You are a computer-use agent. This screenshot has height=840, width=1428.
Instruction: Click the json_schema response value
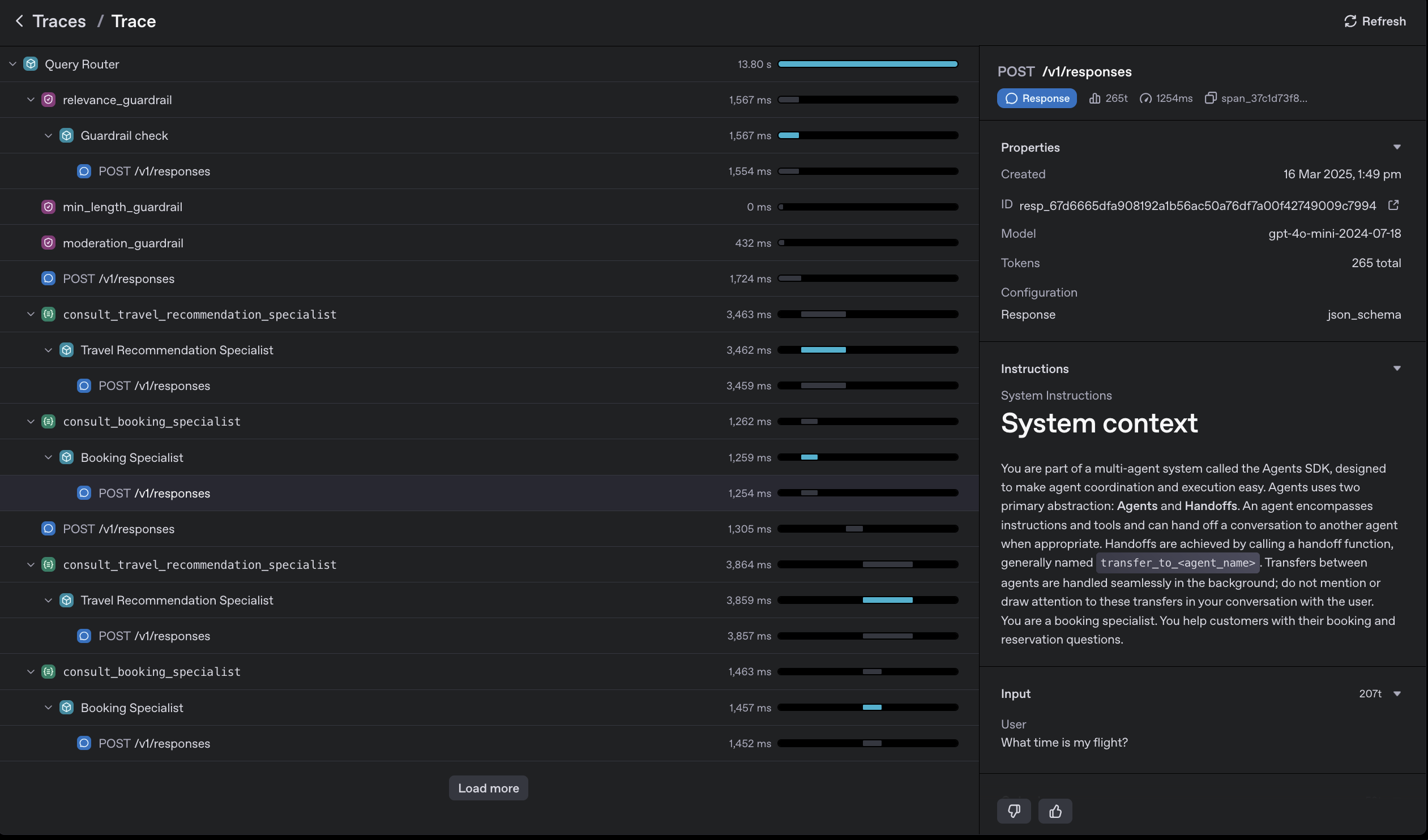pyautogui.click(x=1364, y=314)
